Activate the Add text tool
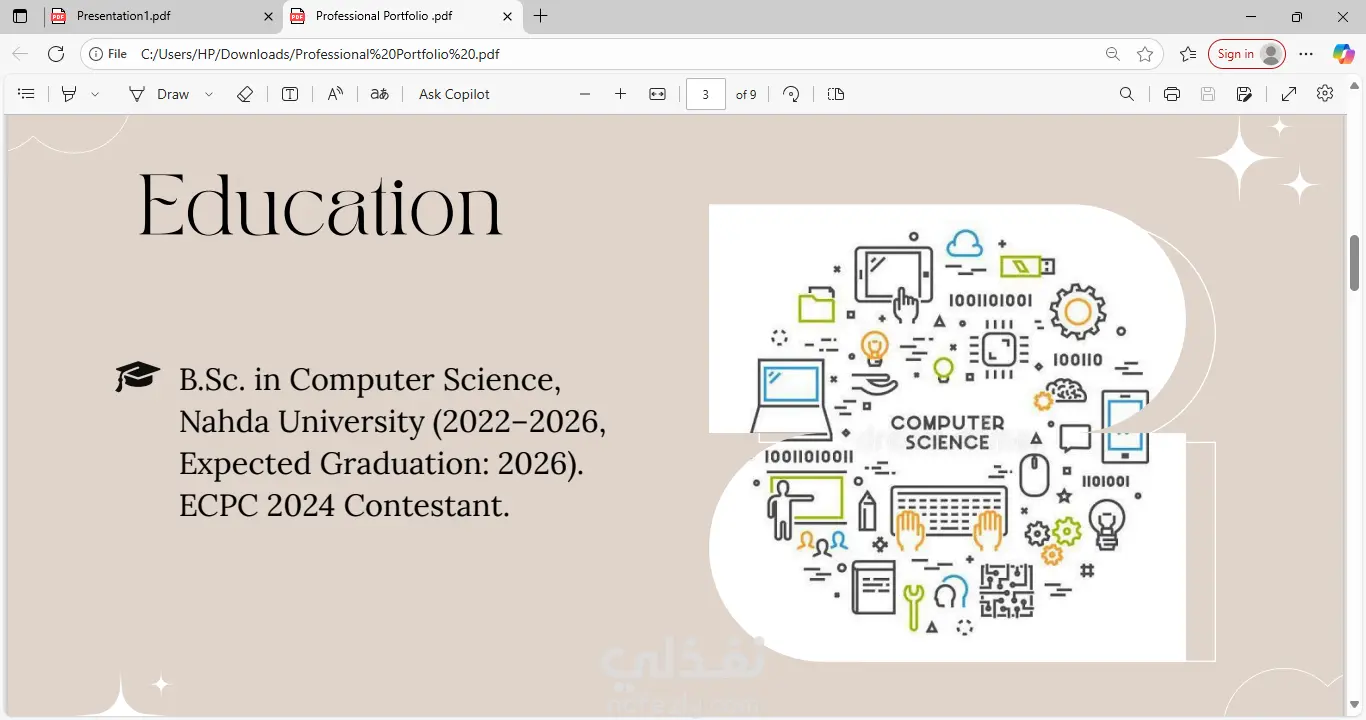This screenshot has height=720, width=1366. click(x=290, y=94)
